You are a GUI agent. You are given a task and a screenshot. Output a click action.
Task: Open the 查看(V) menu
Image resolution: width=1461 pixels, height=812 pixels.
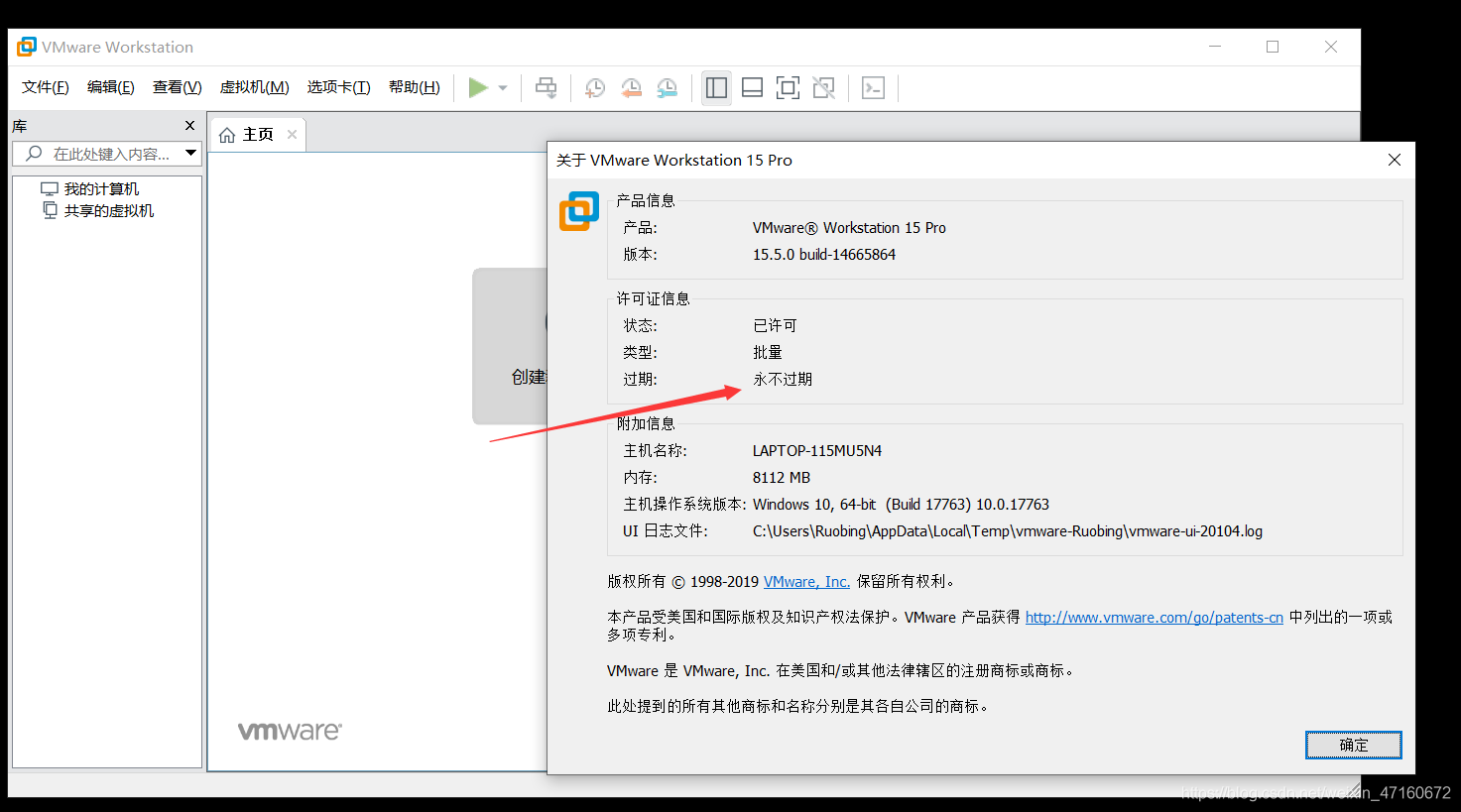178,87
